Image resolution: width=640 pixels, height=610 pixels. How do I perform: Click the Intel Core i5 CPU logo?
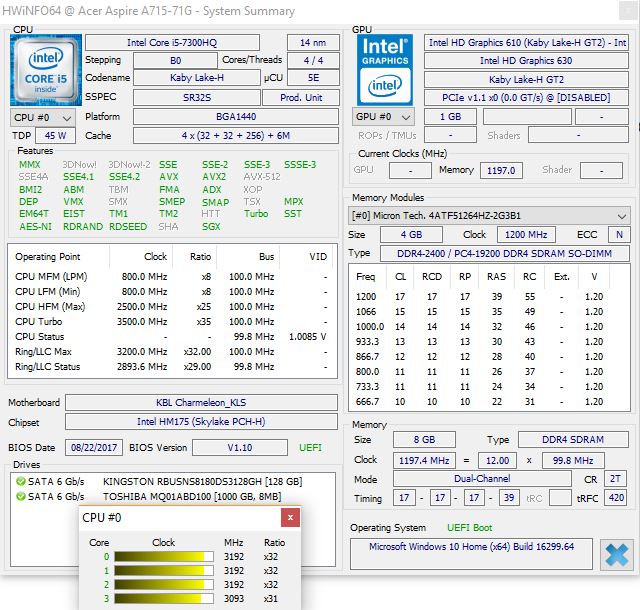pos(46,70)
